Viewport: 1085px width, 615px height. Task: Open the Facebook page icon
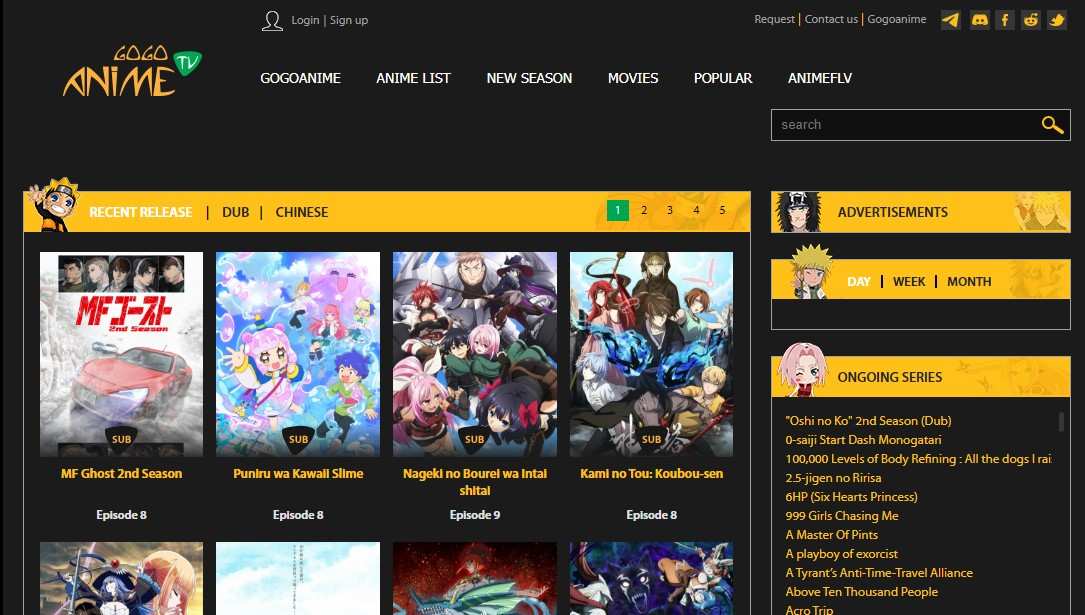[x=1005, y=20]
